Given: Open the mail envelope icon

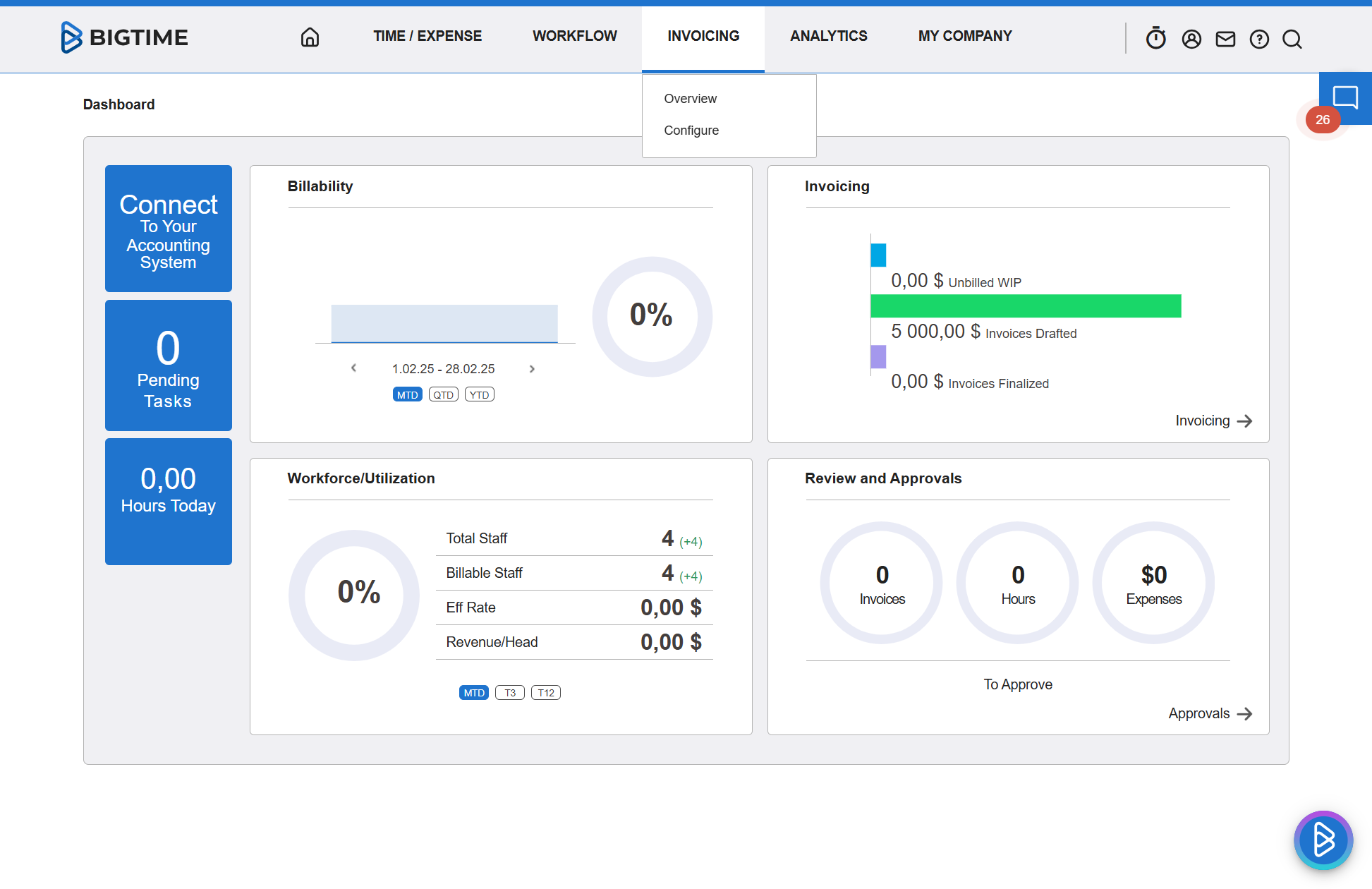Looking at the screenshot, I should pyautogui.click(x=1225, y=39).
